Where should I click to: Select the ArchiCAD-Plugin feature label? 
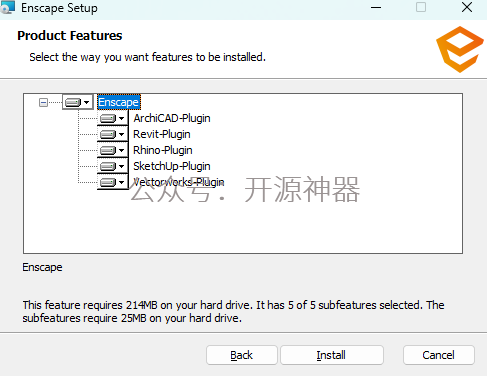tap(172, 118)
